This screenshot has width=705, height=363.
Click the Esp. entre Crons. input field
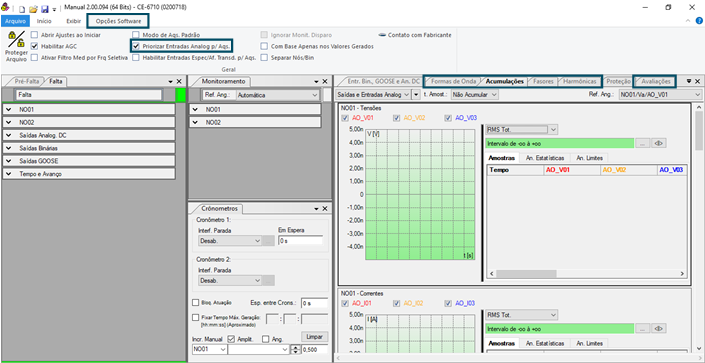[x=314, y=303]
